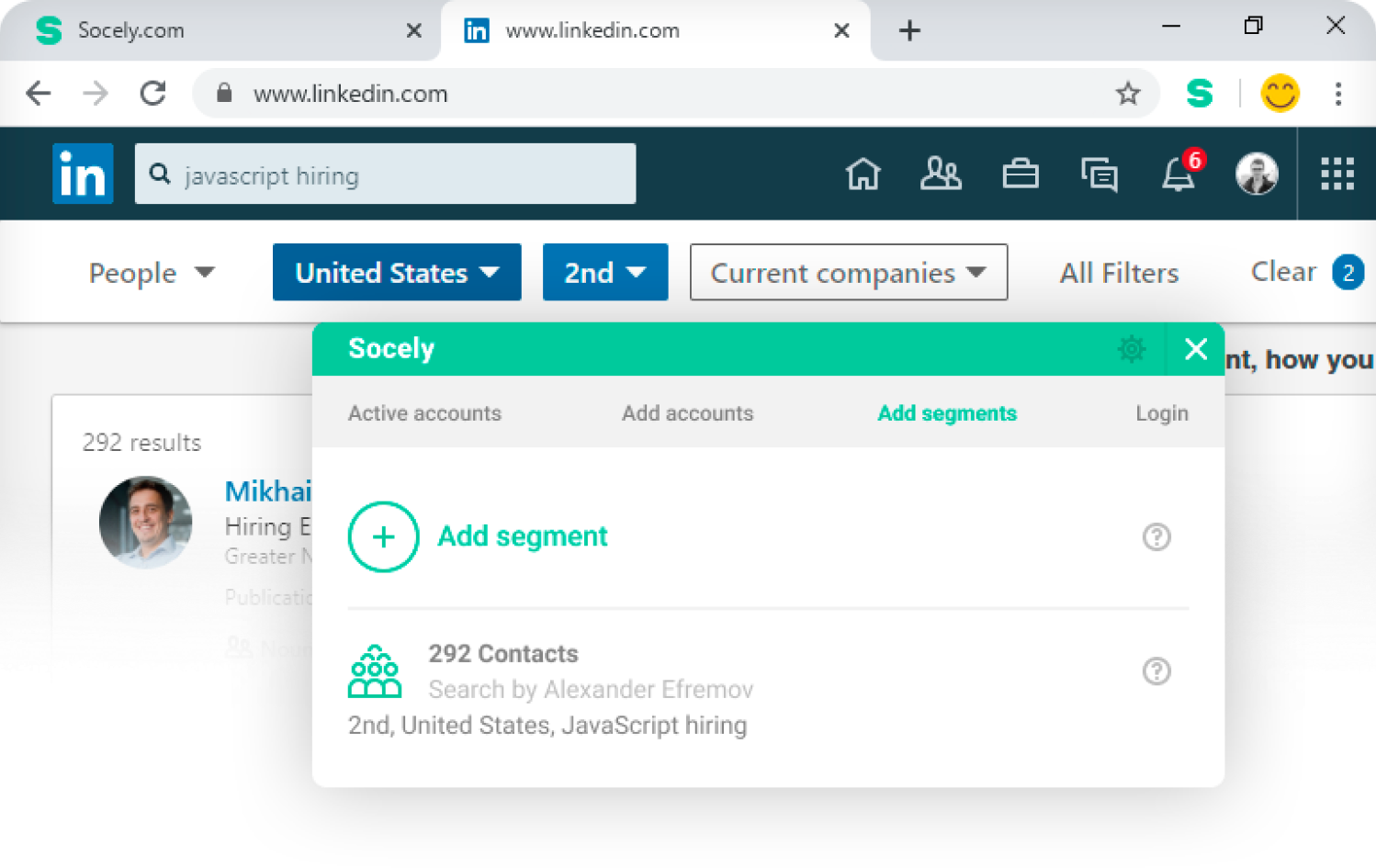
Task: Click the Socely extension icon in toolbar
Action: [x=1200, y=93]
